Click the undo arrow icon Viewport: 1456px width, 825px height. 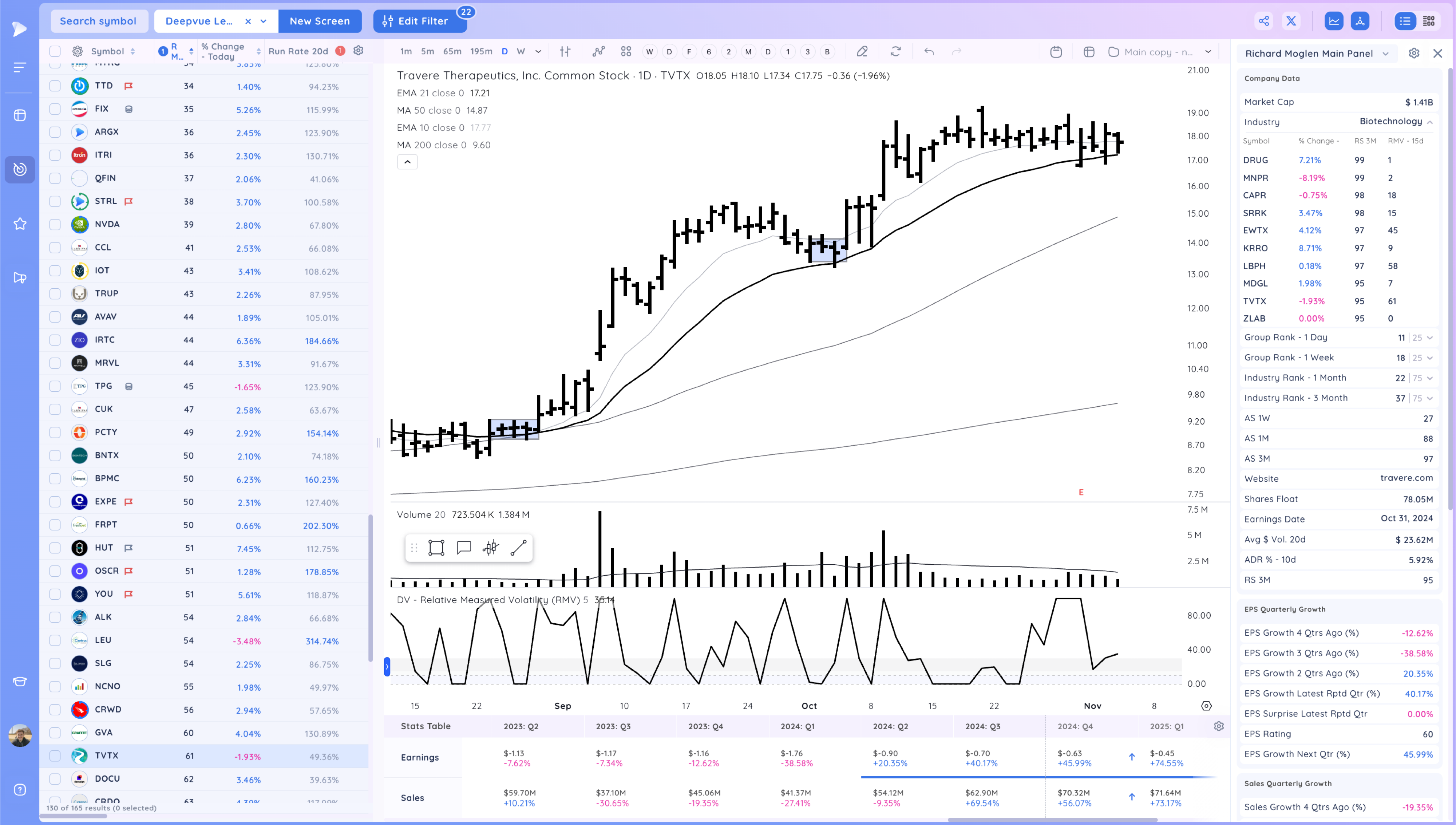[x=929, y=52]
